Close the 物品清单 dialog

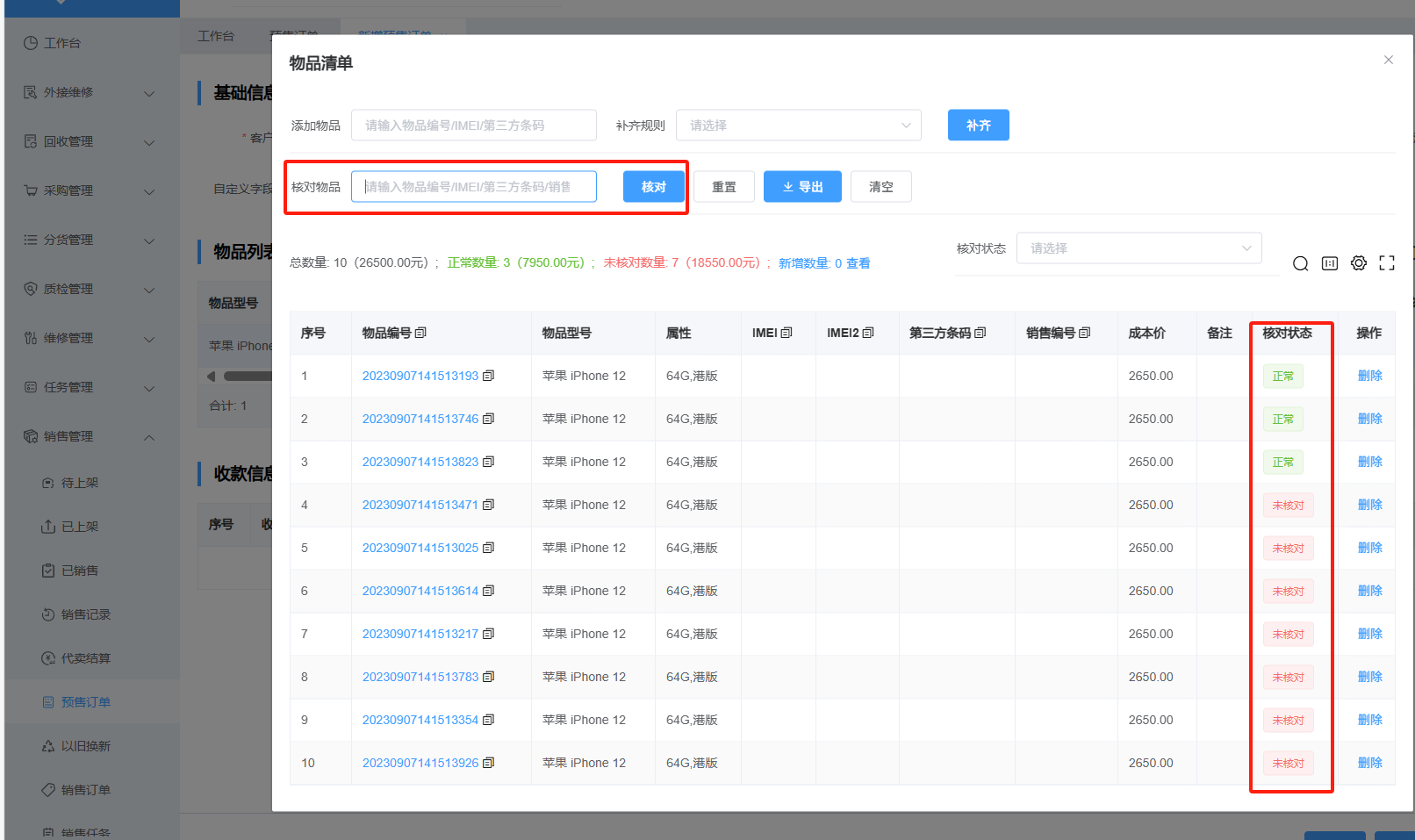tap(1389, 60)
